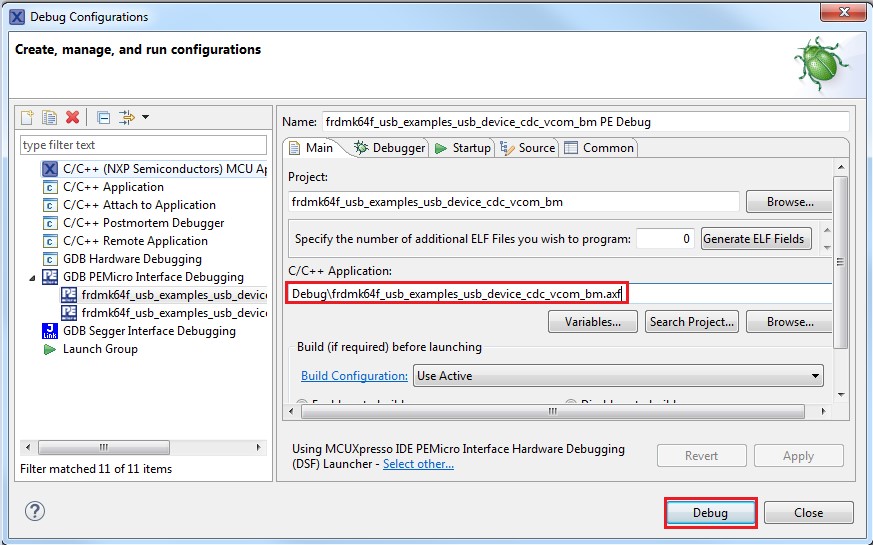The height and width of the screenshot is (545, 873).
Task: Click the Name text field
Action: tap(585, 122)
